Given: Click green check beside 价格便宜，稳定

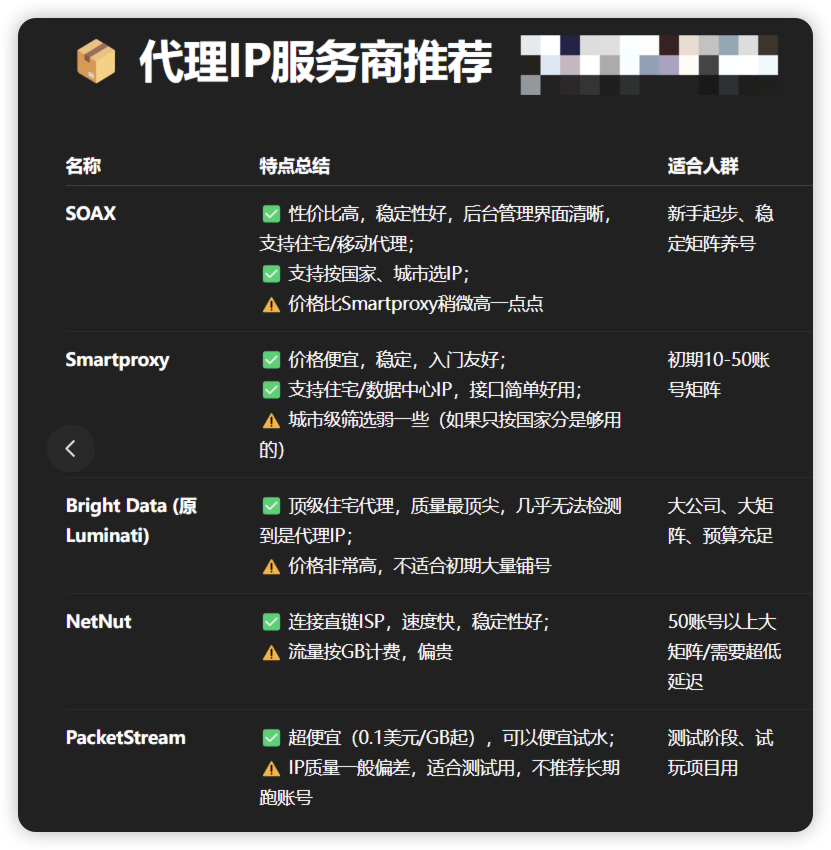Looking at the screenshot, I should pos(271,360).
